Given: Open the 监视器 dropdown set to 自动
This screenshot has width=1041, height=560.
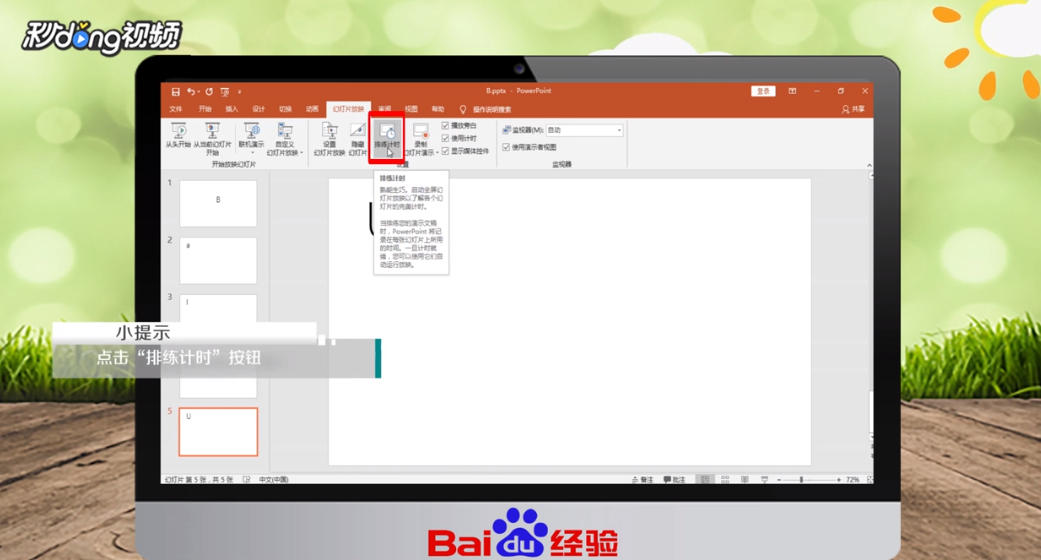Looking at the screenshot, I should pos(584,130).
